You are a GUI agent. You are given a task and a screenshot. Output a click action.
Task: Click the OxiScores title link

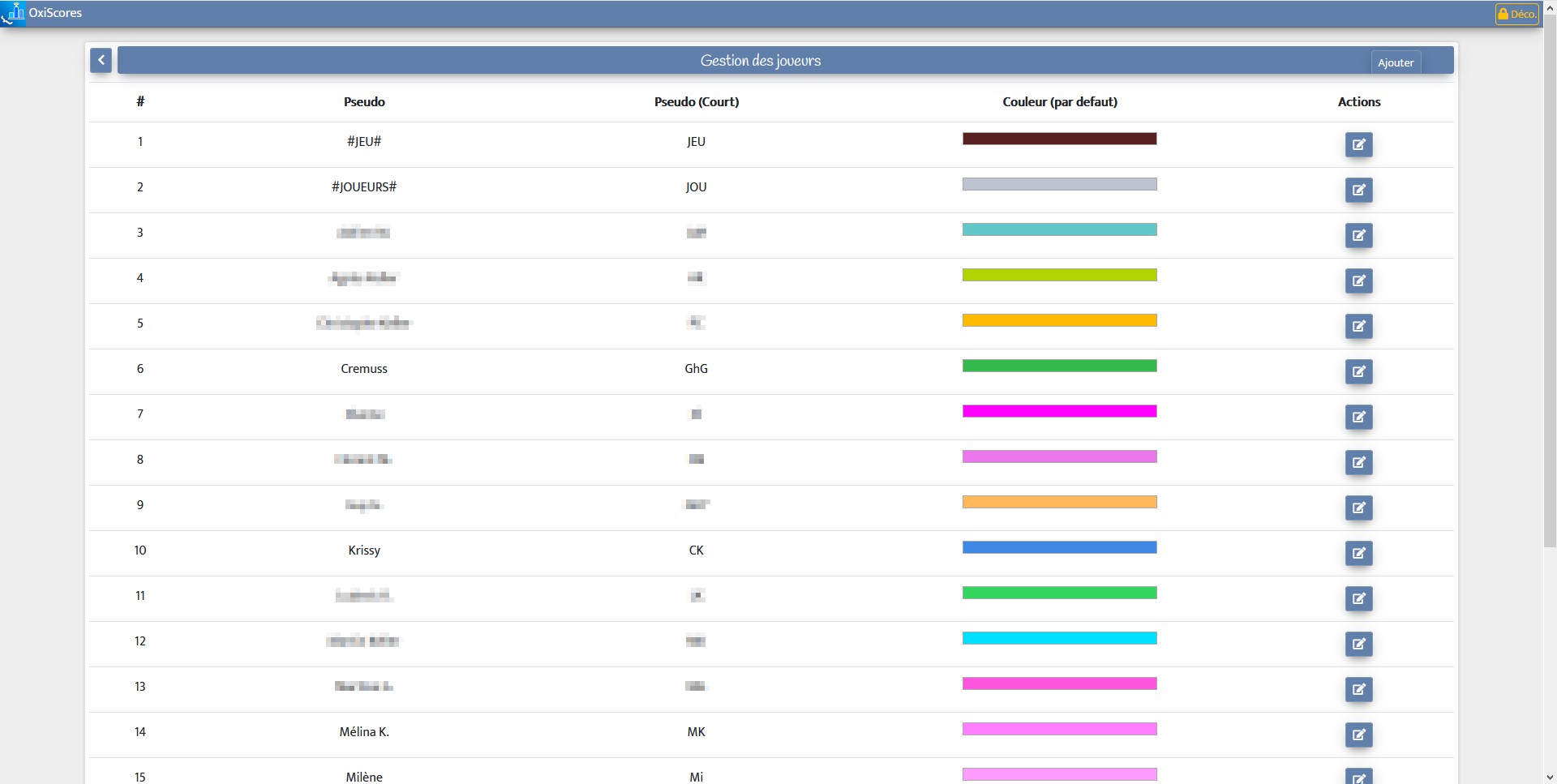(x=55, y=13)
